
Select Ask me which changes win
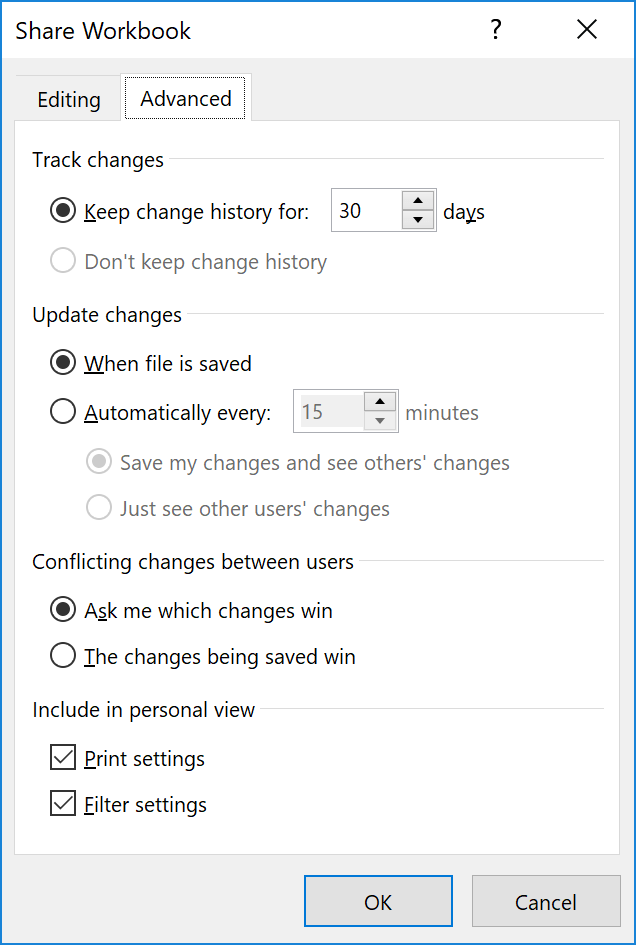pos(63,610)
